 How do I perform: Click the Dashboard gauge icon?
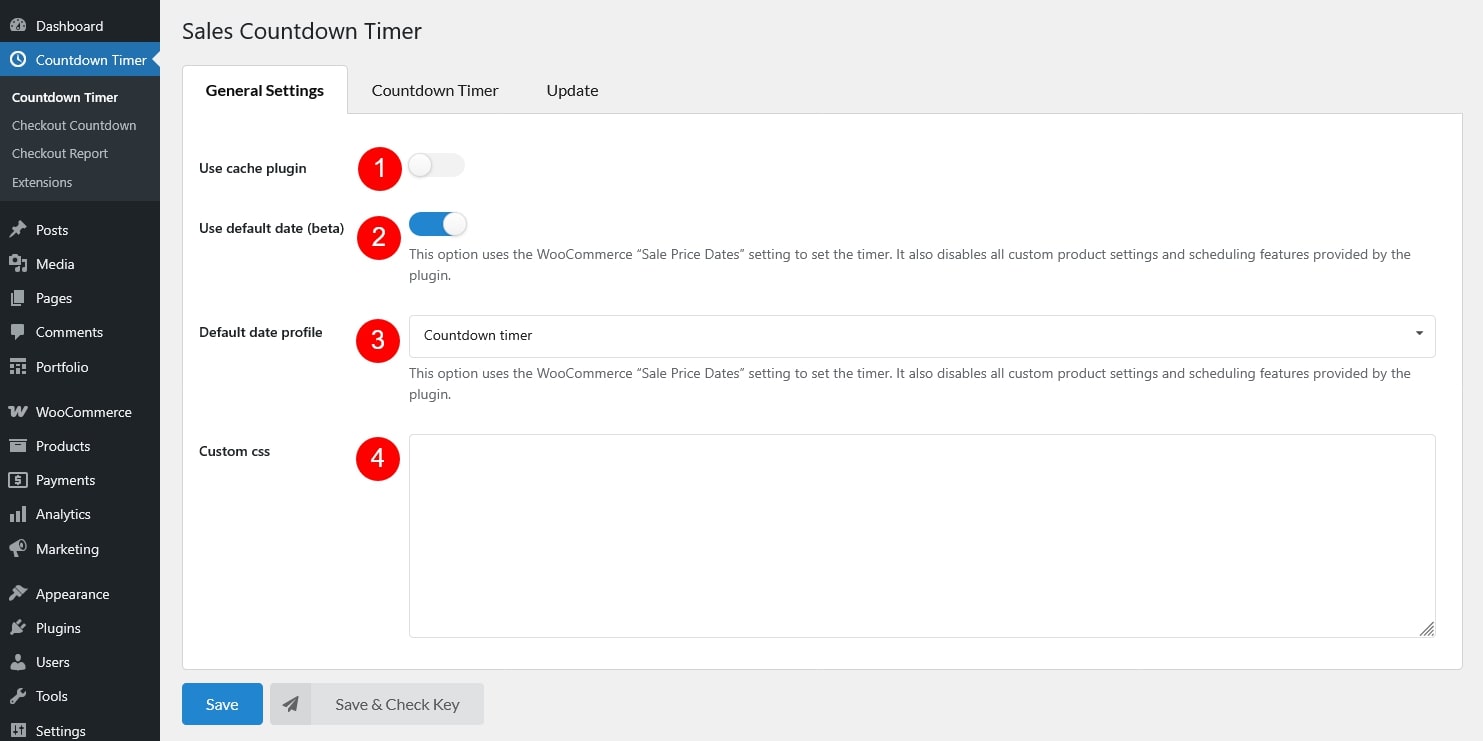coord(18,26)
